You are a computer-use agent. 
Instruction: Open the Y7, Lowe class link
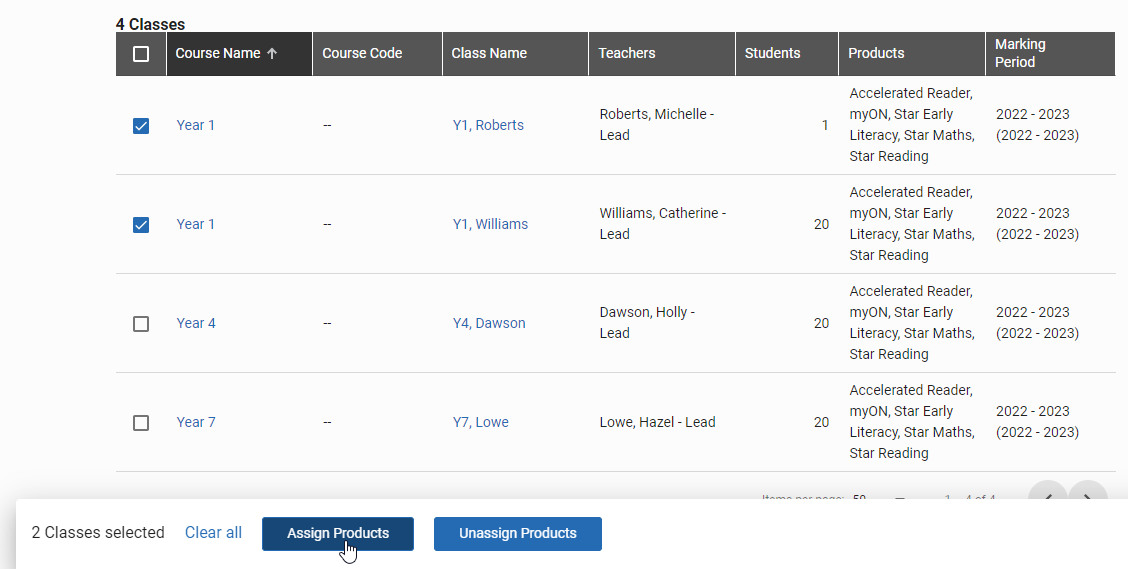481,422
